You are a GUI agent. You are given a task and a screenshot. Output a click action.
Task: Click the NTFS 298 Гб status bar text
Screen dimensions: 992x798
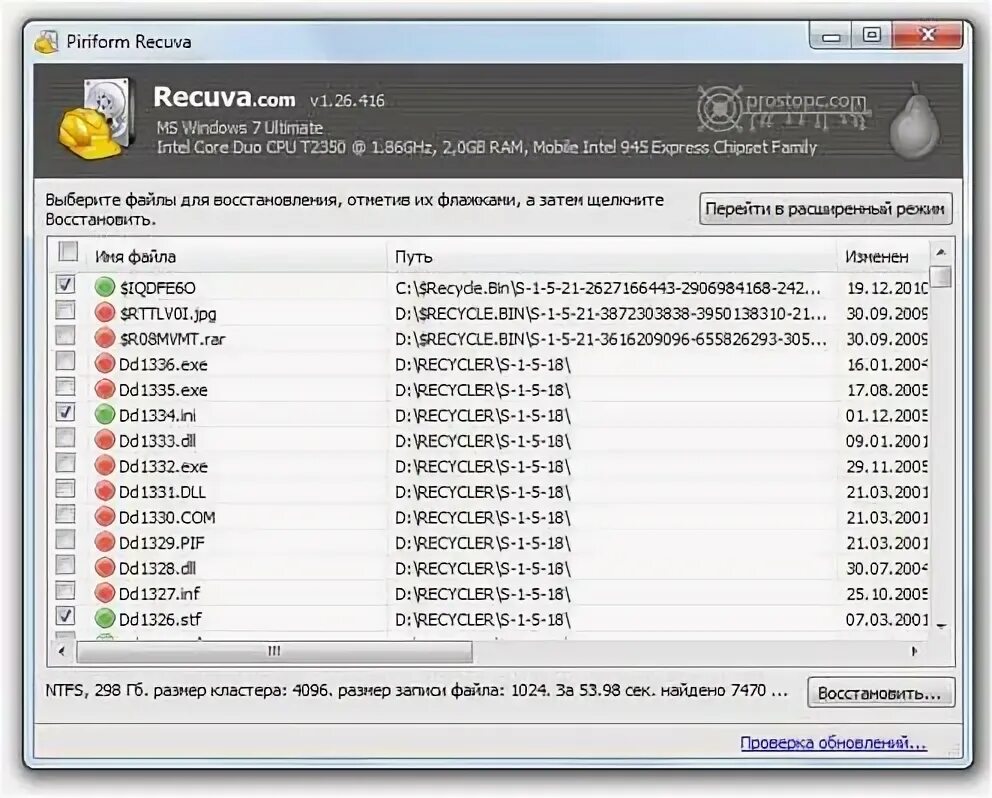point(416,690)
